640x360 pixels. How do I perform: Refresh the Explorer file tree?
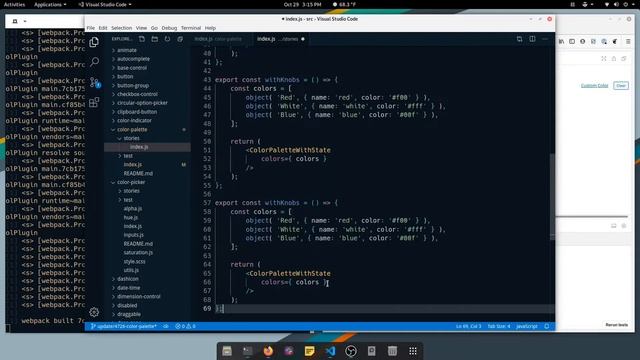167,39
